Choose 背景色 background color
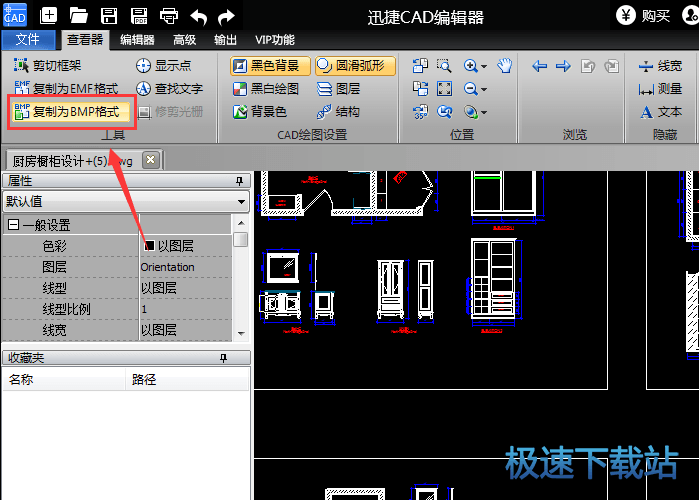This screenshot has height=500, width=699. (x=259, y=111)
